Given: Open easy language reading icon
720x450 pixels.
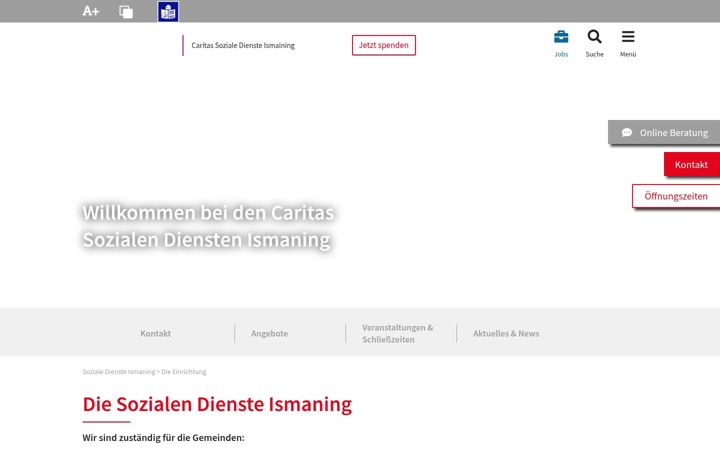Looking at the screenshot, I should (168, 11).
